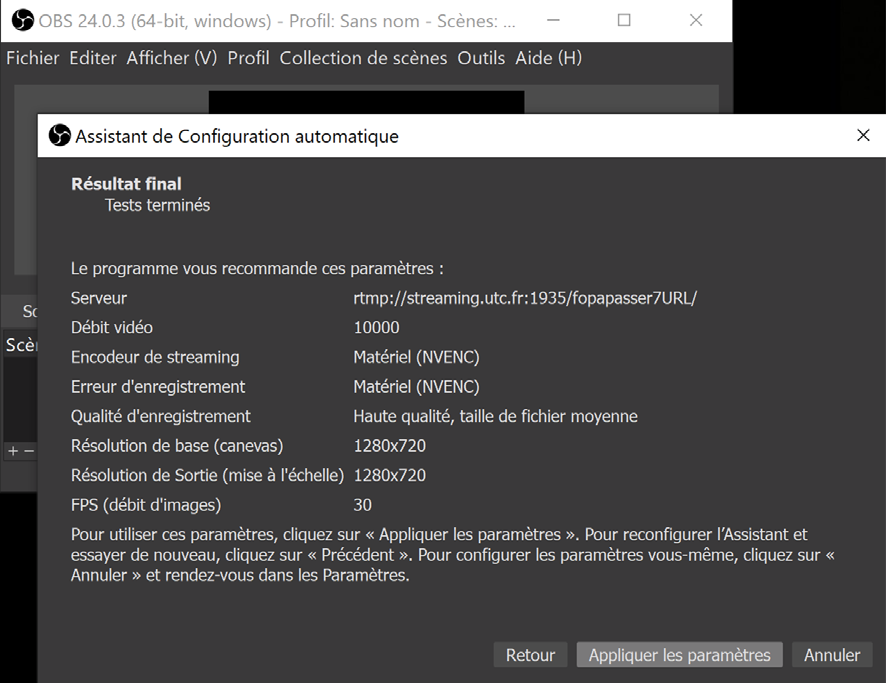This screenshot has height=683, width=886.
Task: Click the rtmp server URL text
Action: tap(525, 298)
